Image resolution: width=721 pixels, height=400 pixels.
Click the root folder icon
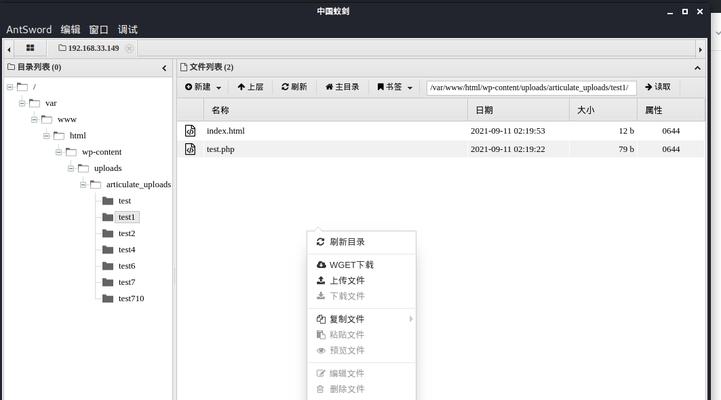click(x=22, y=86)
